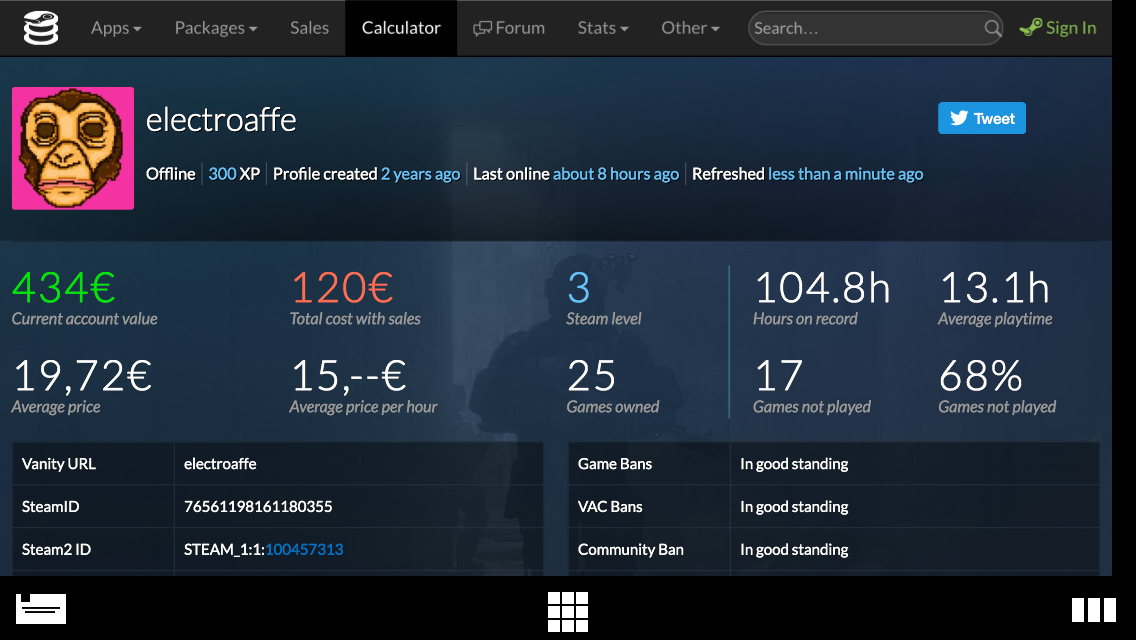Click the electroaffe username heading

[221, 120]
